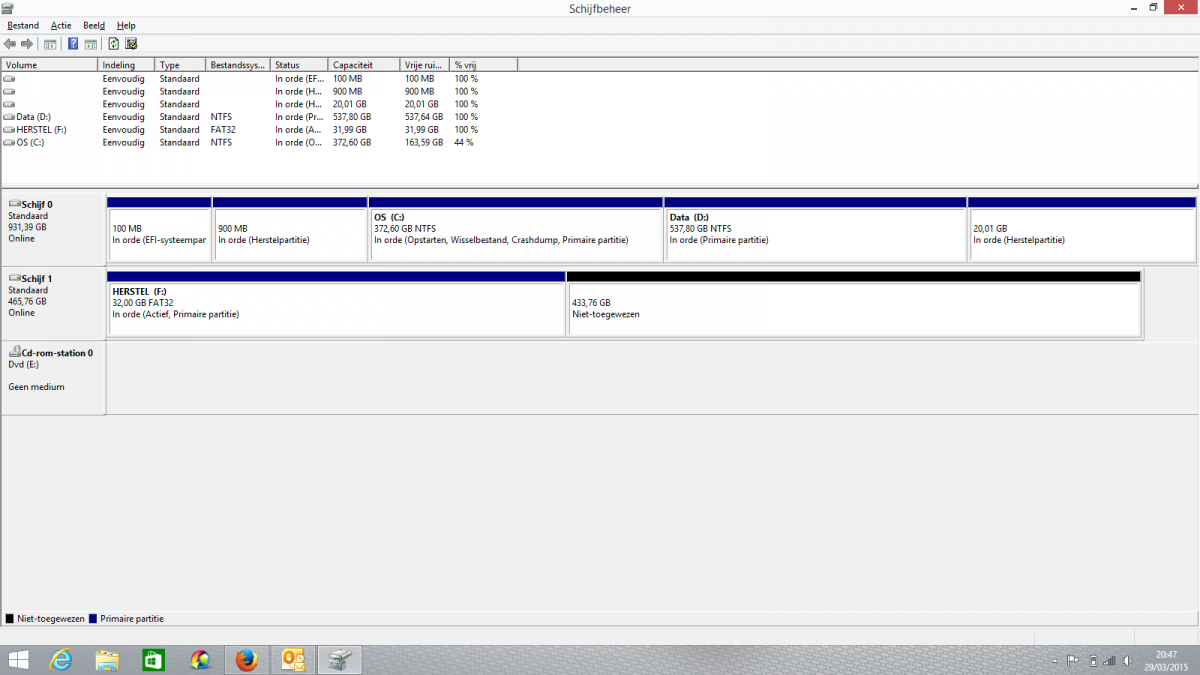Viewport: 1200px width, 675px height.
Task: Select the HERSTEL (F:) row in volume list
Action: 260,130
